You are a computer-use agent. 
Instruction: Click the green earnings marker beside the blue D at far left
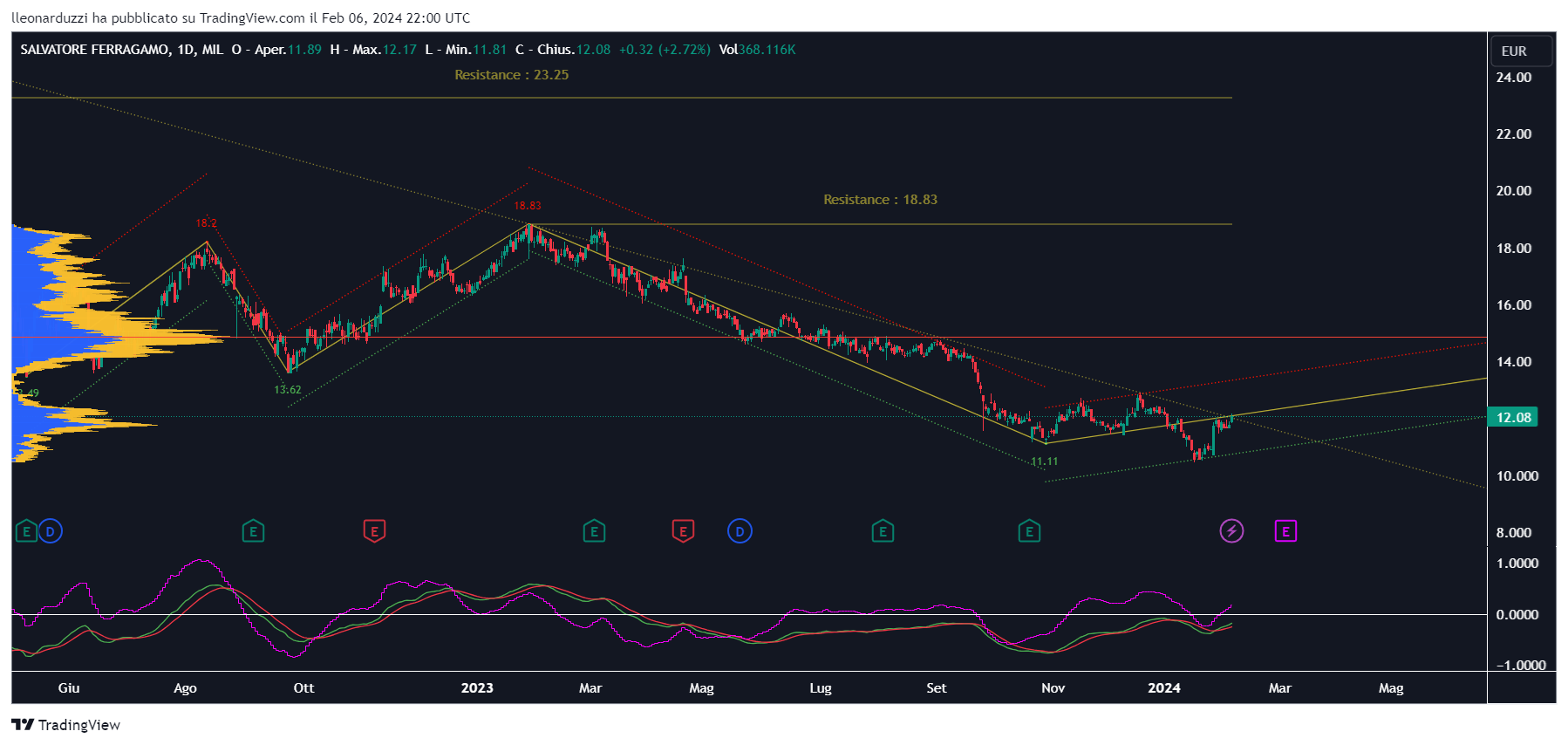(x=26, y=531)
